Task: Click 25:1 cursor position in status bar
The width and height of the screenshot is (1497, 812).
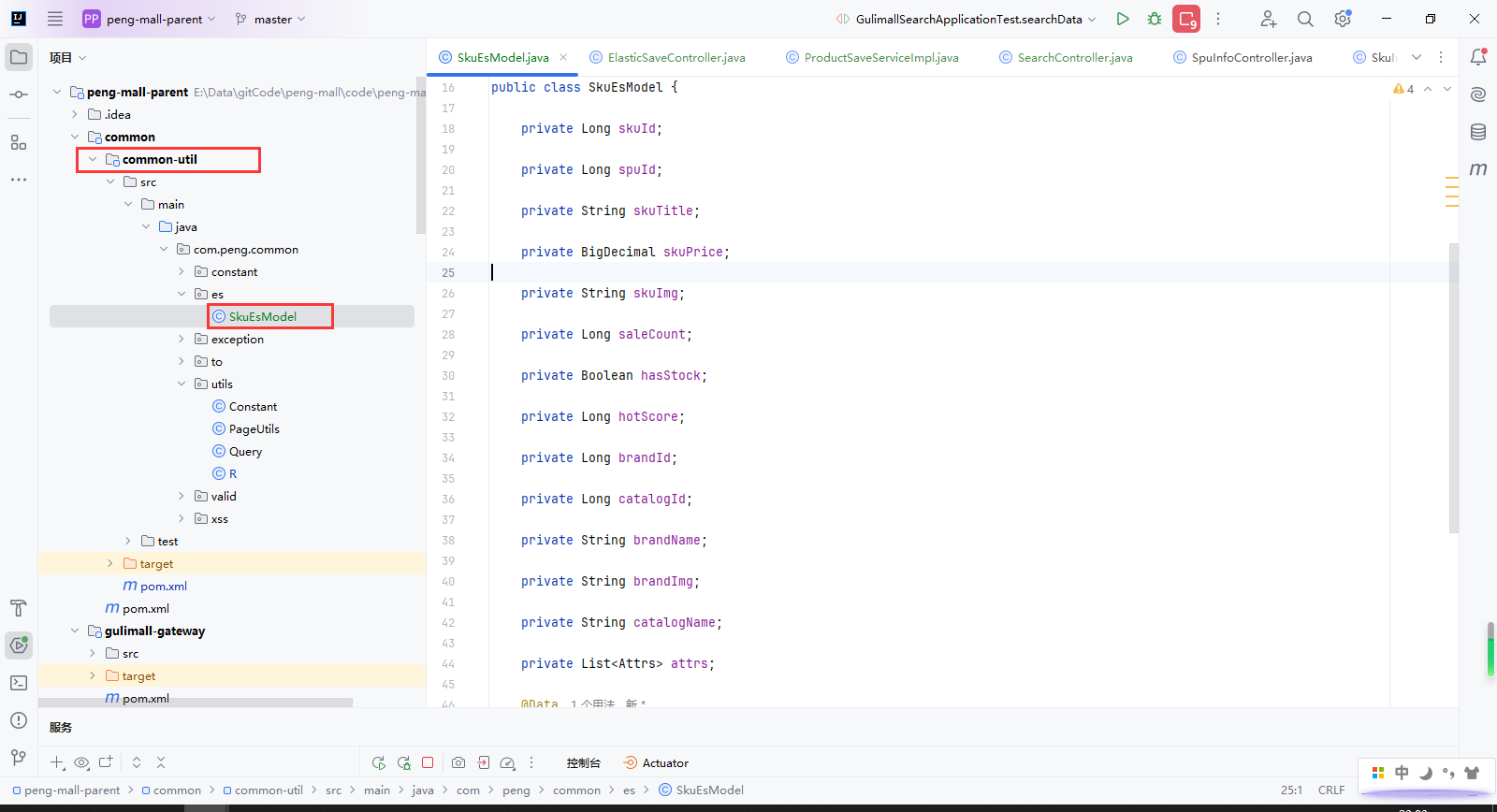Action: [1291, 790]
